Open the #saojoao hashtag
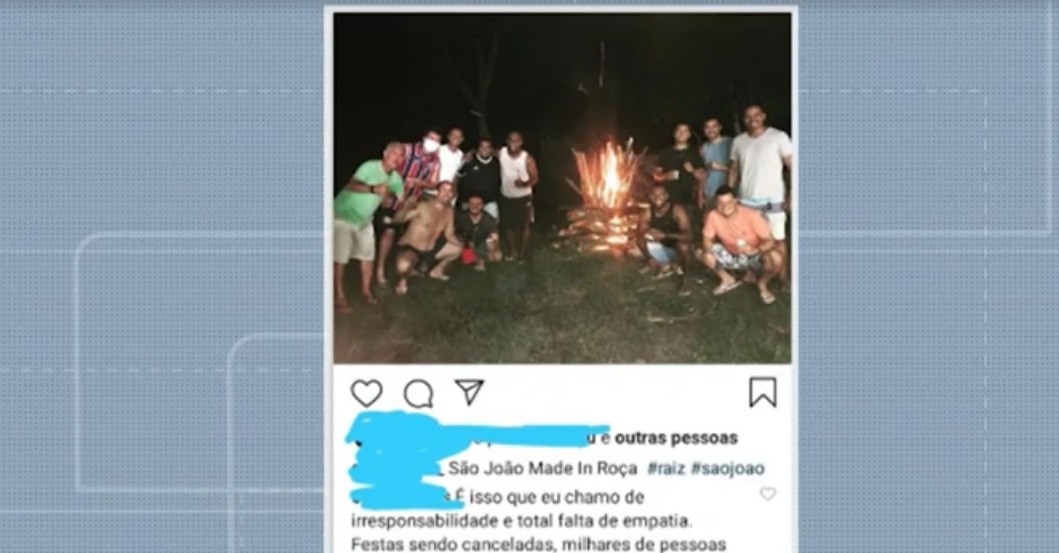 [727, 468]
